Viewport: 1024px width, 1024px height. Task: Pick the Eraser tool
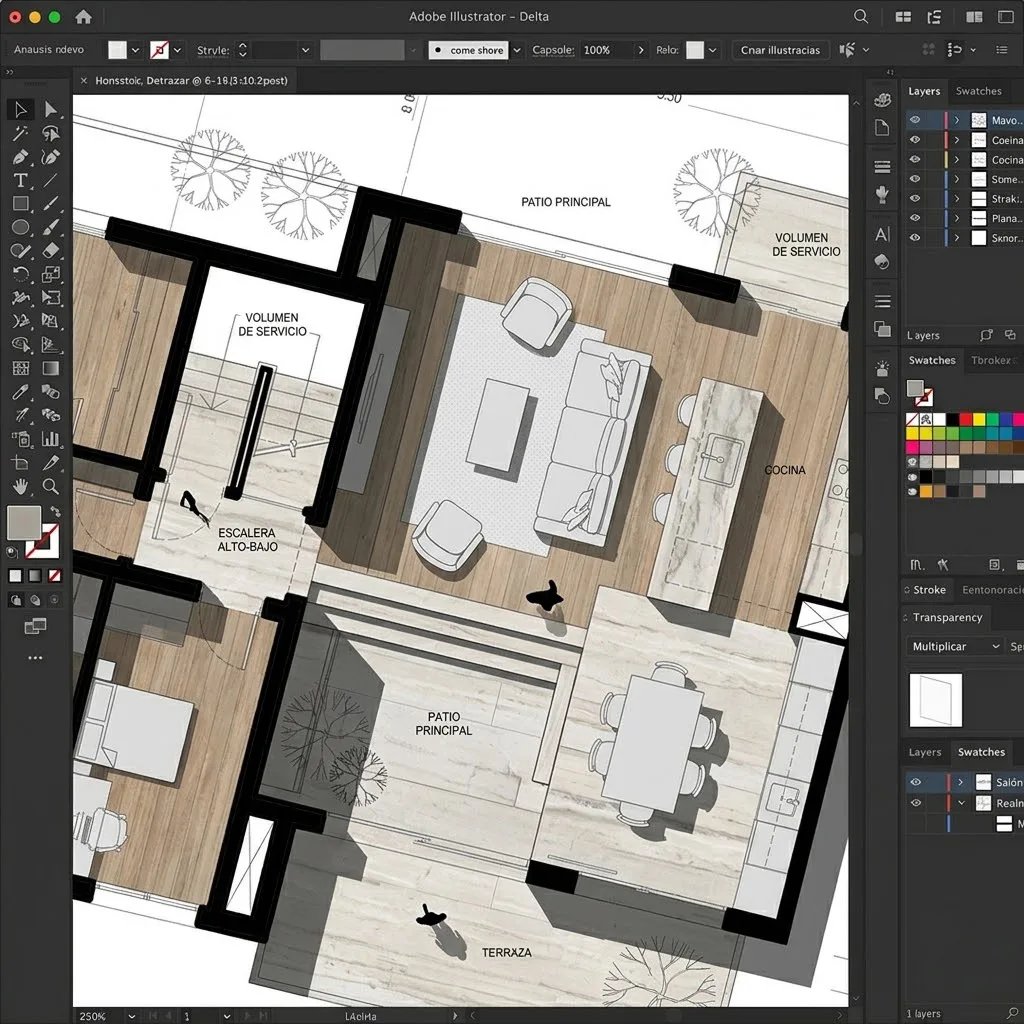click(50, 249)
